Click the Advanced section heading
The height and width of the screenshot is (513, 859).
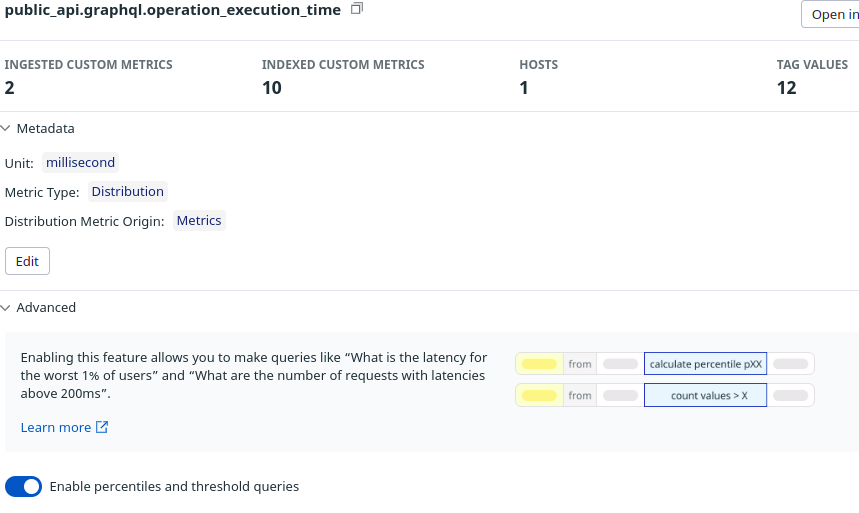click(x=46, y=307)
